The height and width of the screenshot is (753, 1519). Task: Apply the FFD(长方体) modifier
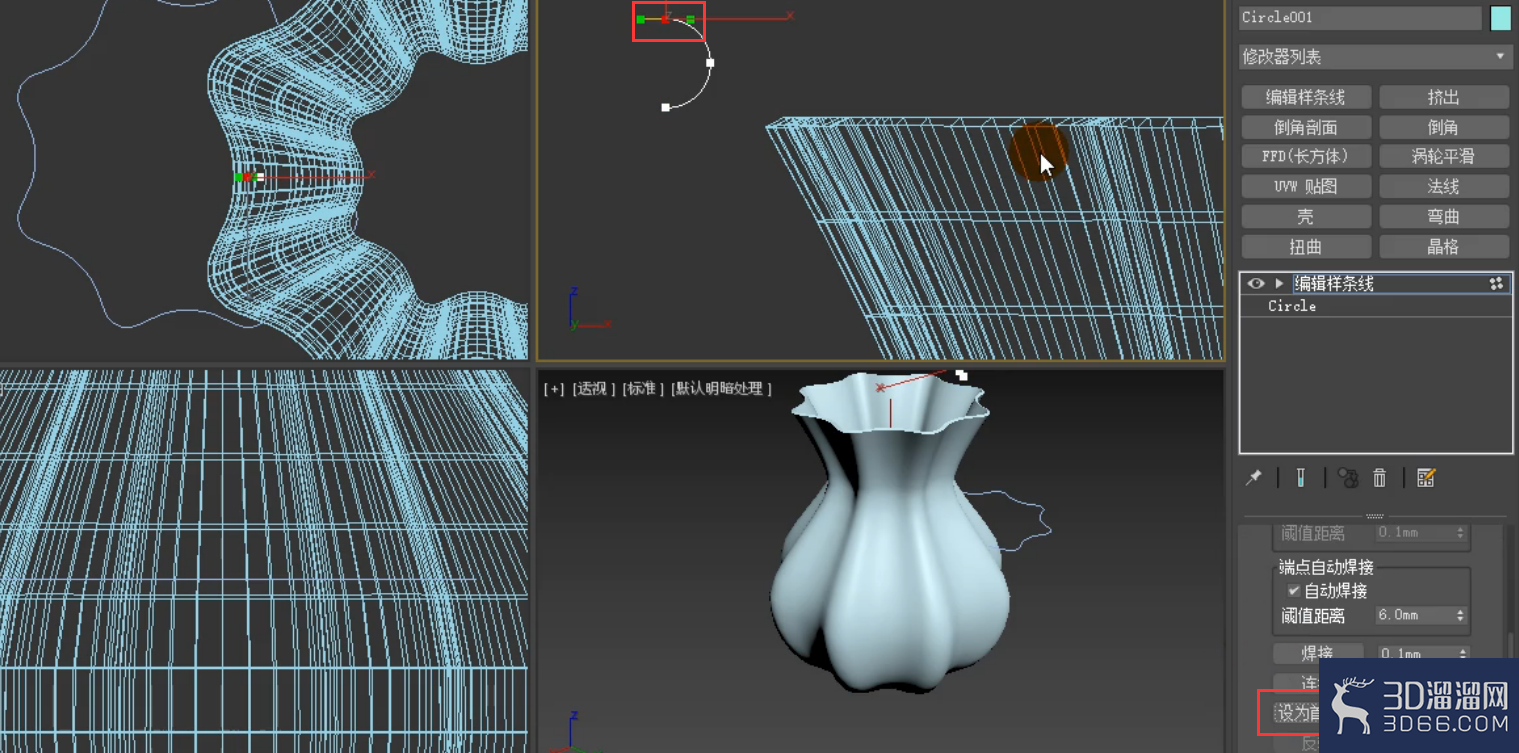[1306, 156]
